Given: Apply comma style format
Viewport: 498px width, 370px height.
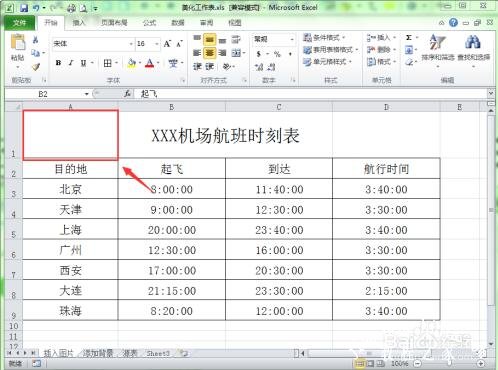Looking at the screenshot, I should pos(290,54).
